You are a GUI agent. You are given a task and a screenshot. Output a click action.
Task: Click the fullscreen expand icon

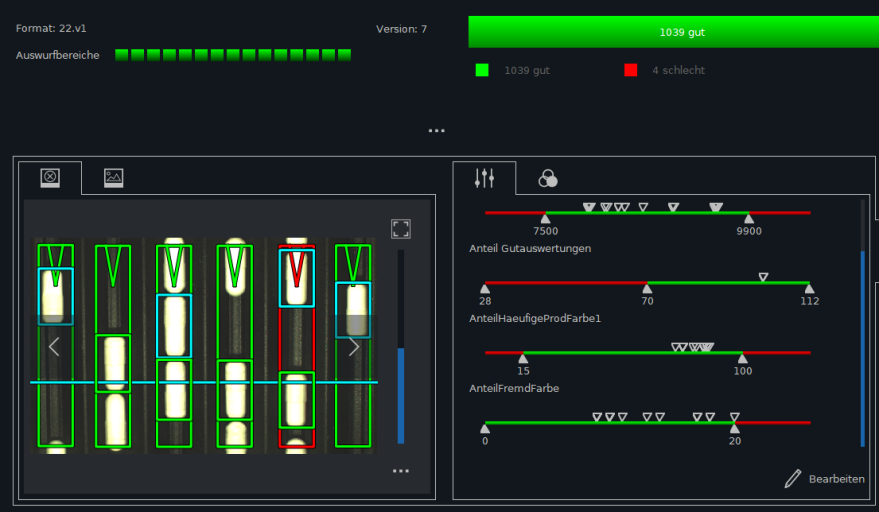[x=401, y=229]
